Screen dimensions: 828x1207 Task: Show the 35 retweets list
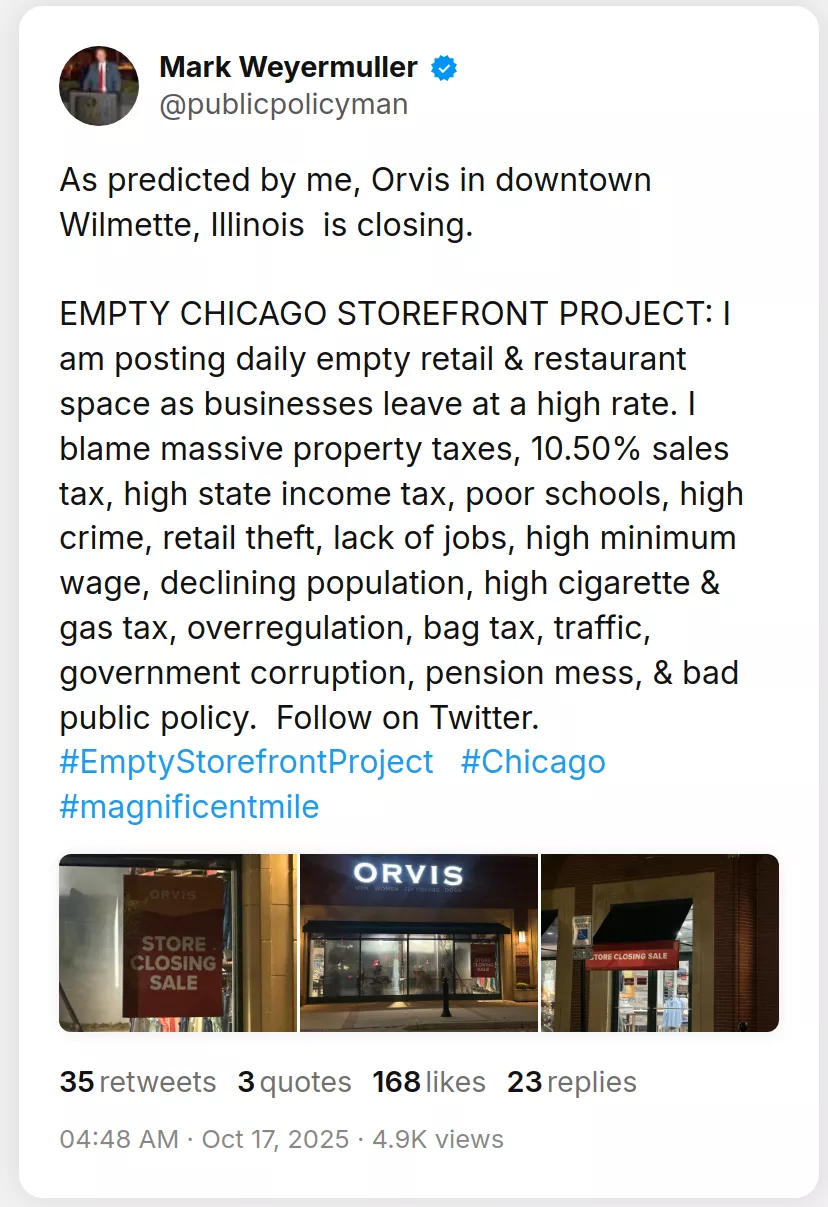pos(137,1082)
